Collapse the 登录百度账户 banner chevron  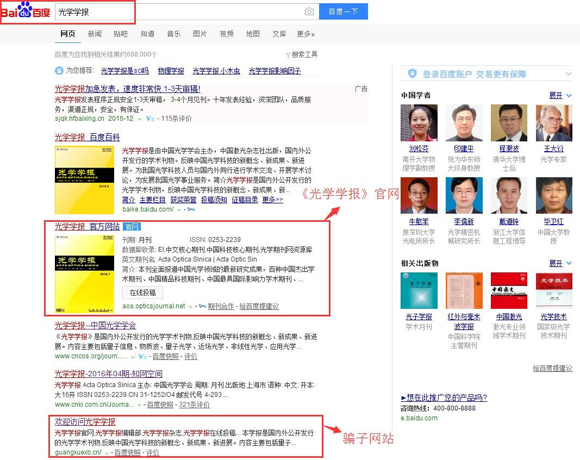pos(569,74)
